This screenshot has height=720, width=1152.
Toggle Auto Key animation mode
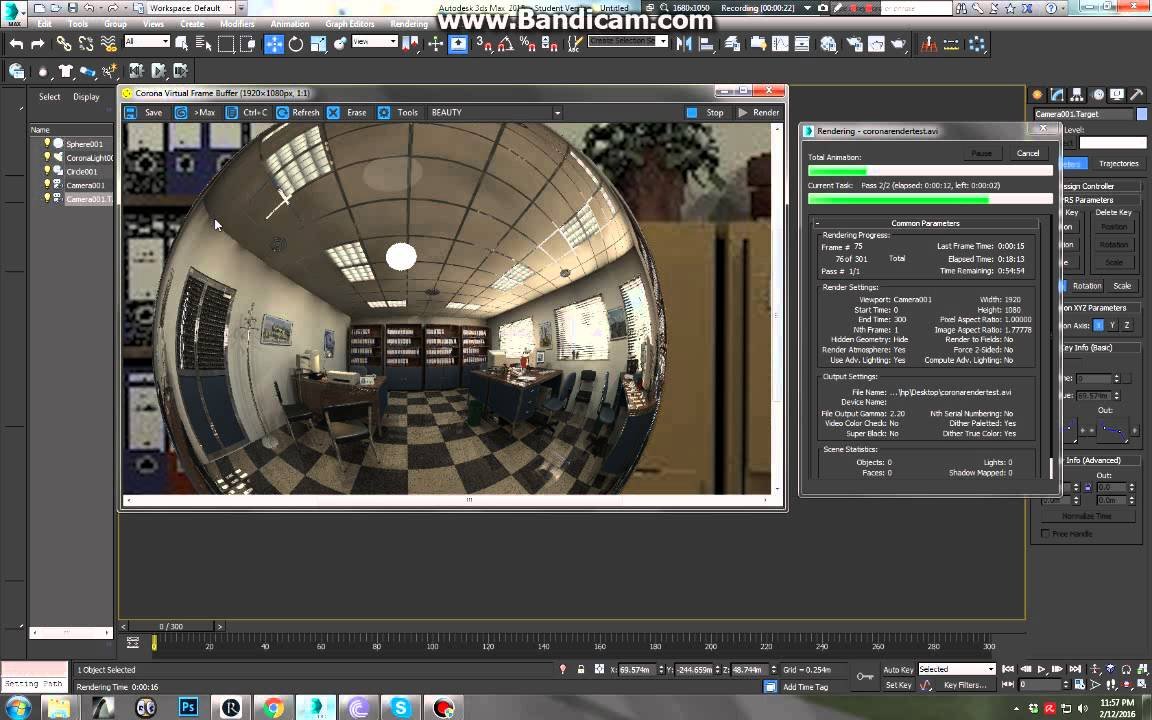898,670
